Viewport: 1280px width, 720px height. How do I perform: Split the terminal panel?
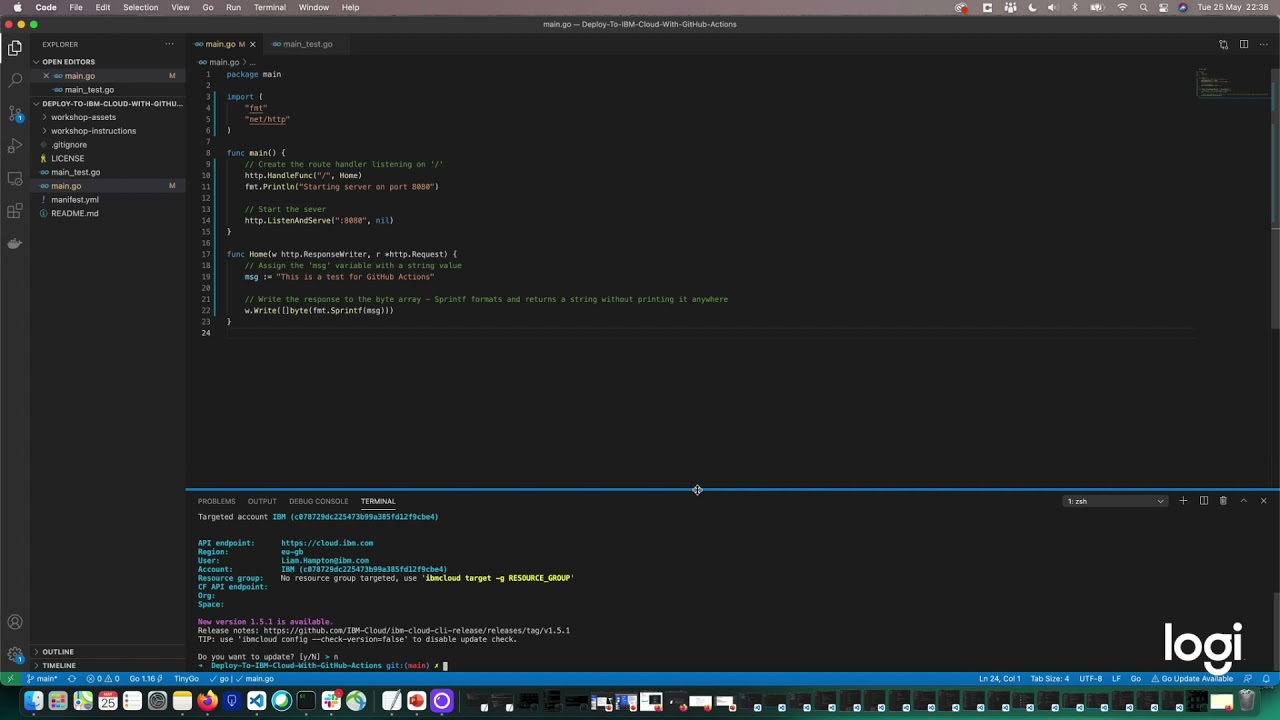1203,501
